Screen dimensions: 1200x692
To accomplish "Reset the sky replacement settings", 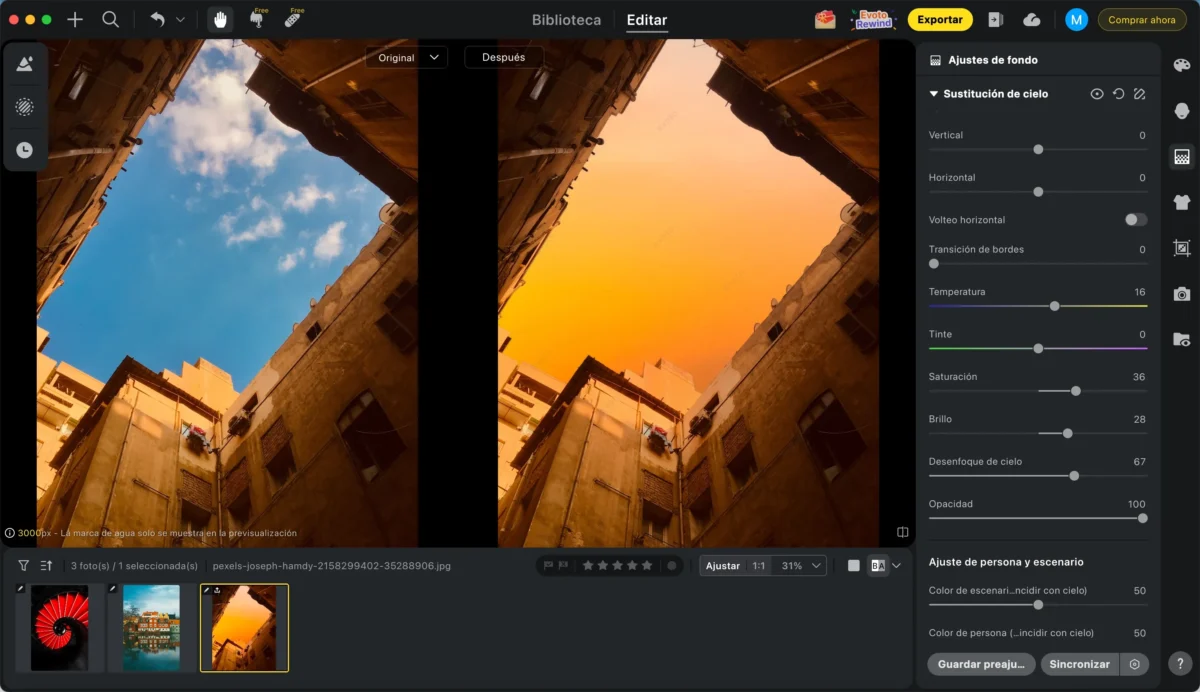I will click(x=1118, y=94).
